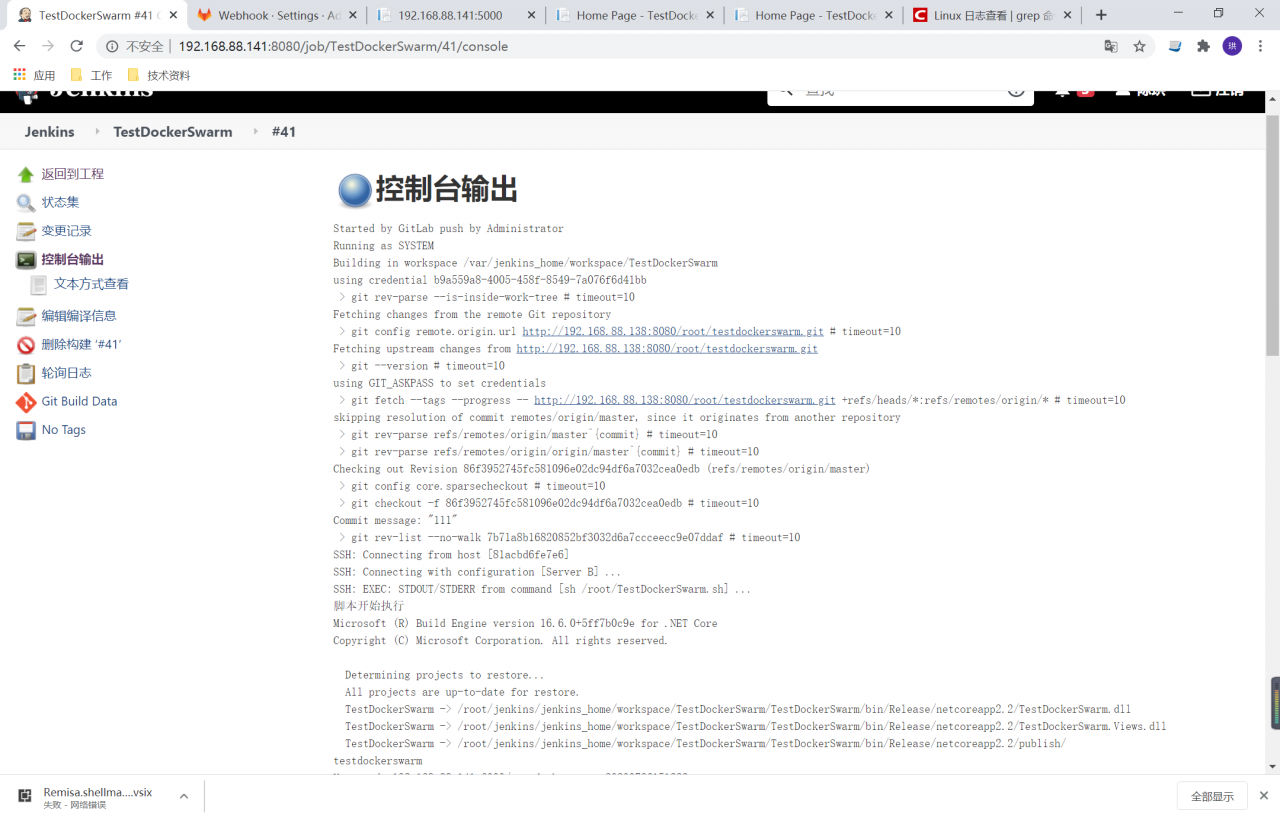Click 'Copyright (C) Microsoft Corporation' line
Viewport: 1280px width, 817px height.
(500, 641)
